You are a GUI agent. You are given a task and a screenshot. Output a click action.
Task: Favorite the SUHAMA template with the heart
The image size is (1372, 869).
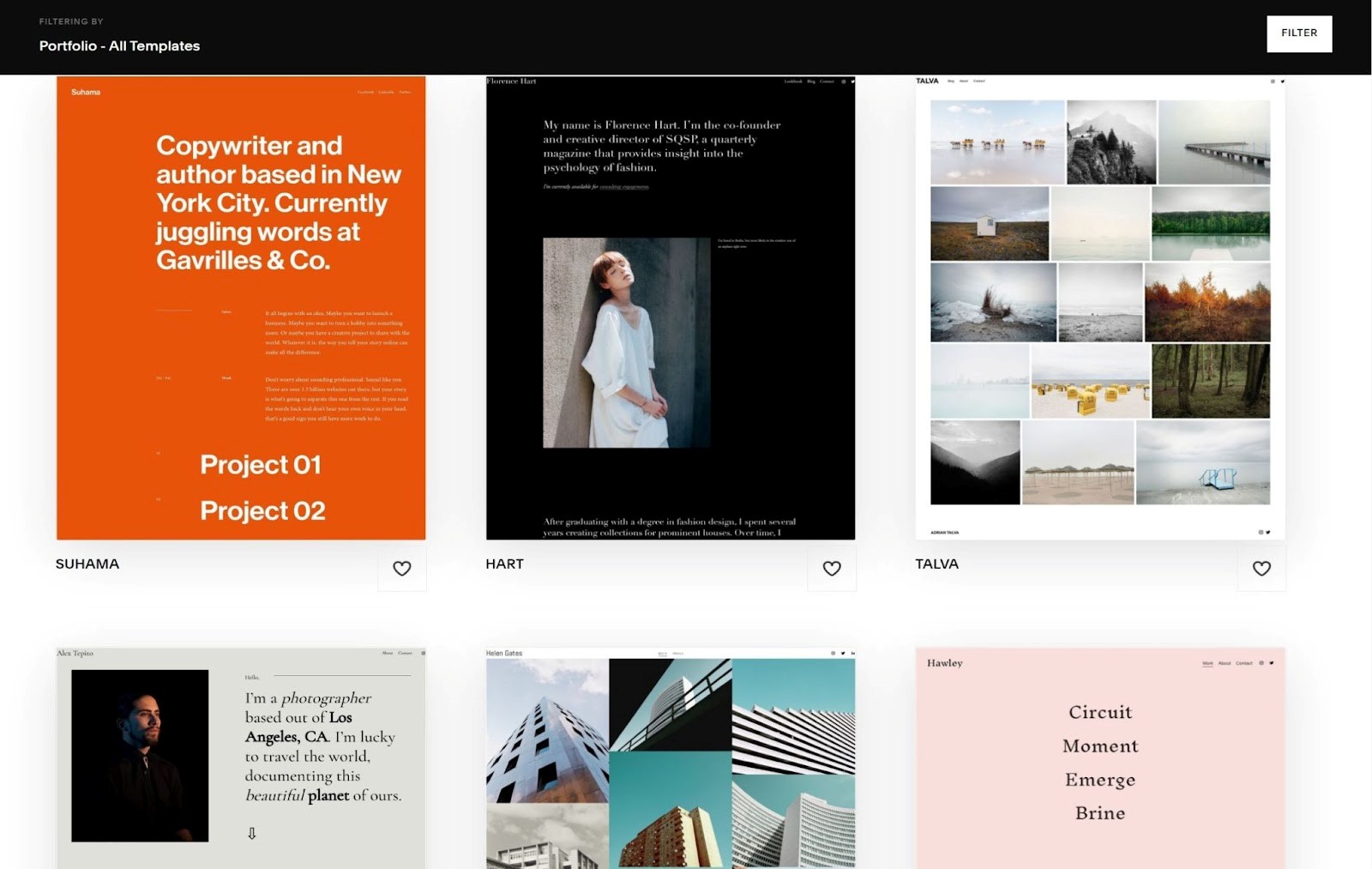pos(401,568)
